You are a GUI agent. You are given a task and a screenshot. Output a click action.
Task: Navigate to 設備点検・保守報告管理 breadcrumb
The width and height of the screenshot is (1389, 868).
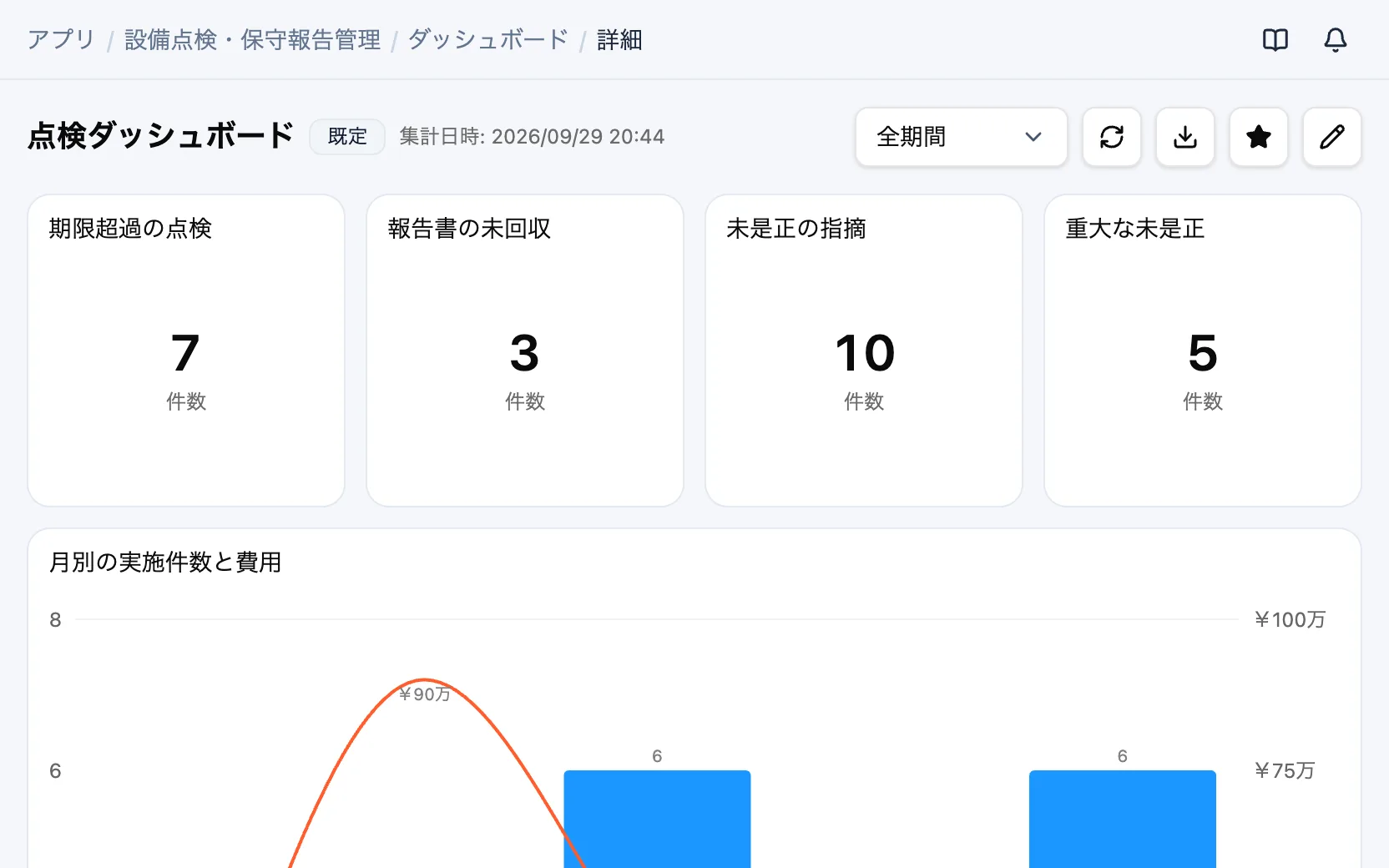point(252,40)
